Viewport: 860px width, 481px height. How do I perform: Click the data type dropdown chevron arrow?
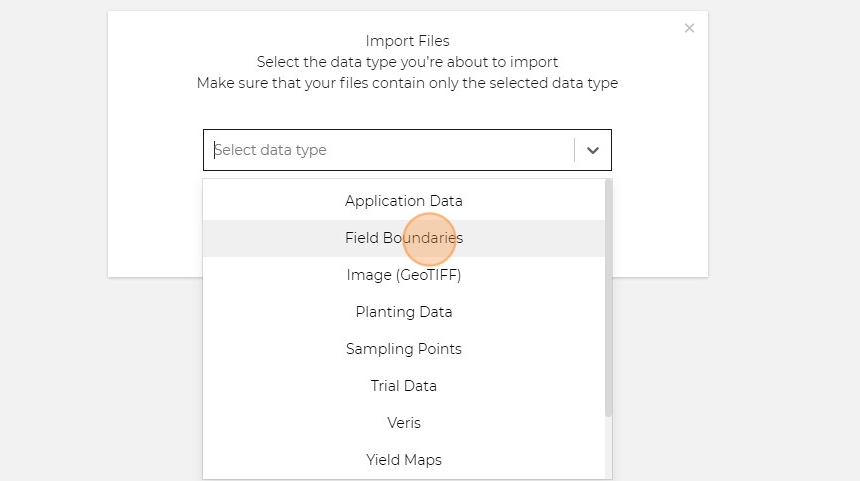(593, 150)
